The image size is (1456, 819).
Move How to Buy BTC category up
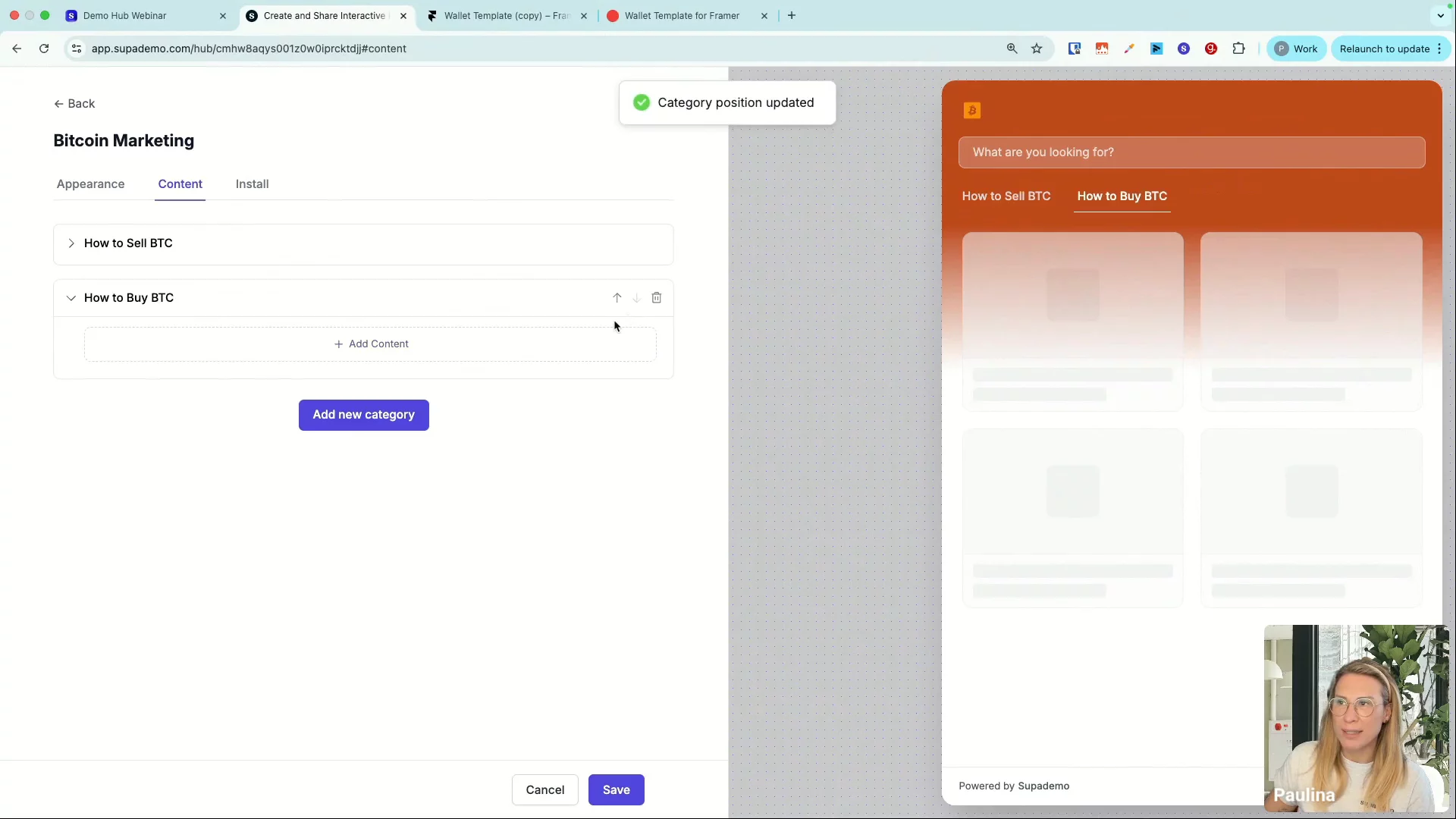[x=617, y=298]
